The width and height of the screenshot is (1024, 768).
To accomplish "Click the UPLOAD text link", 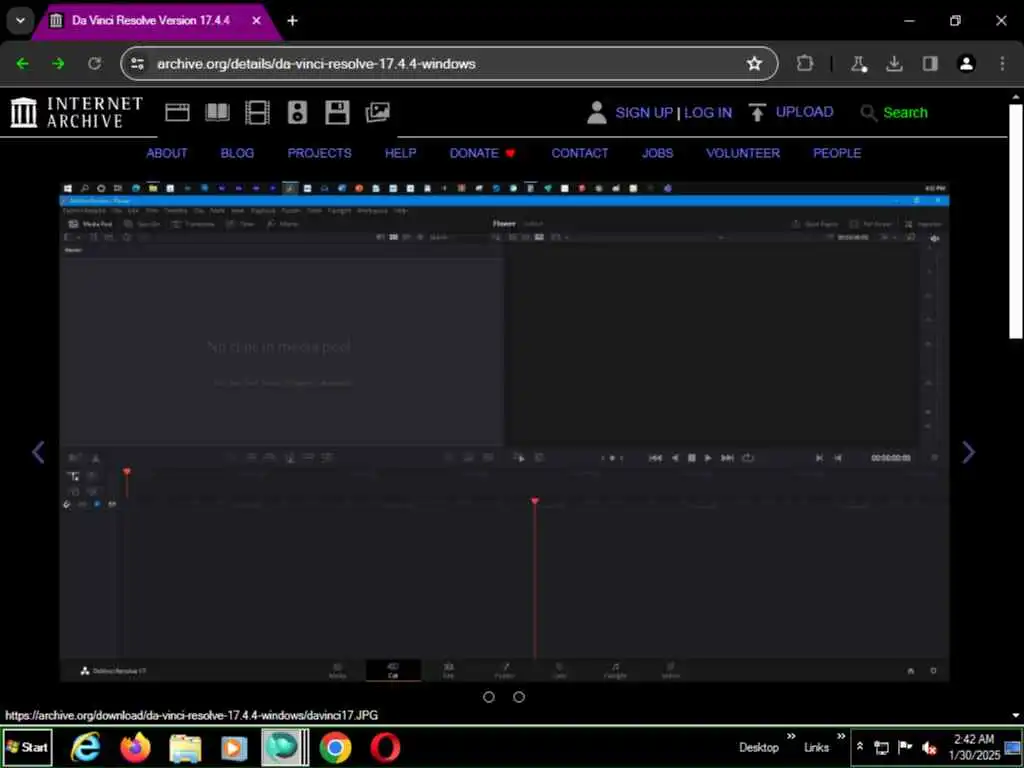I will point(804,112).
